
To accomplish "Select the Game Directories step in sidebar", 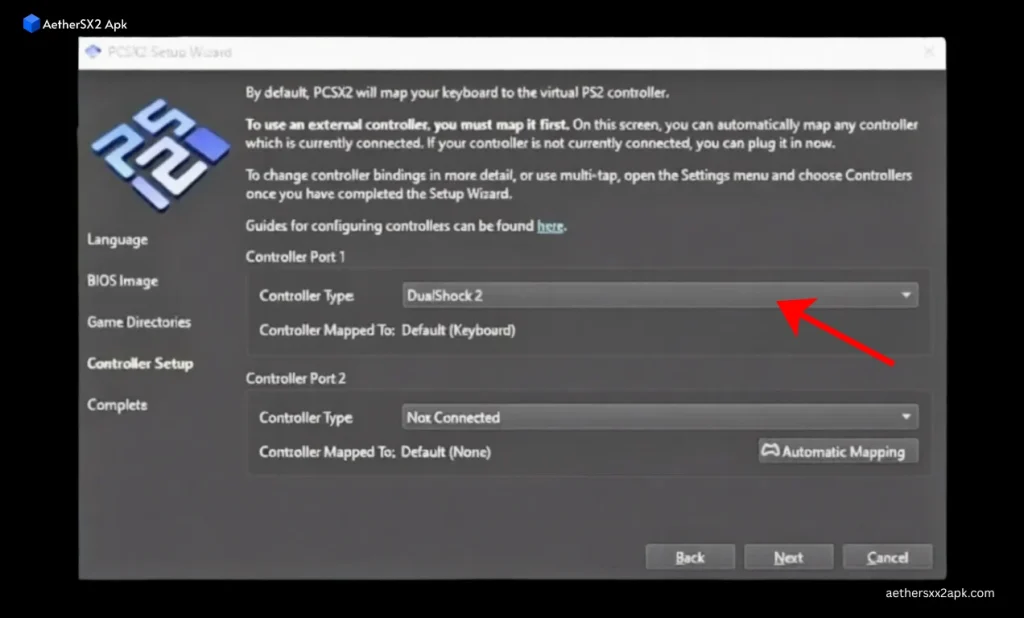I will coord(139,322).
